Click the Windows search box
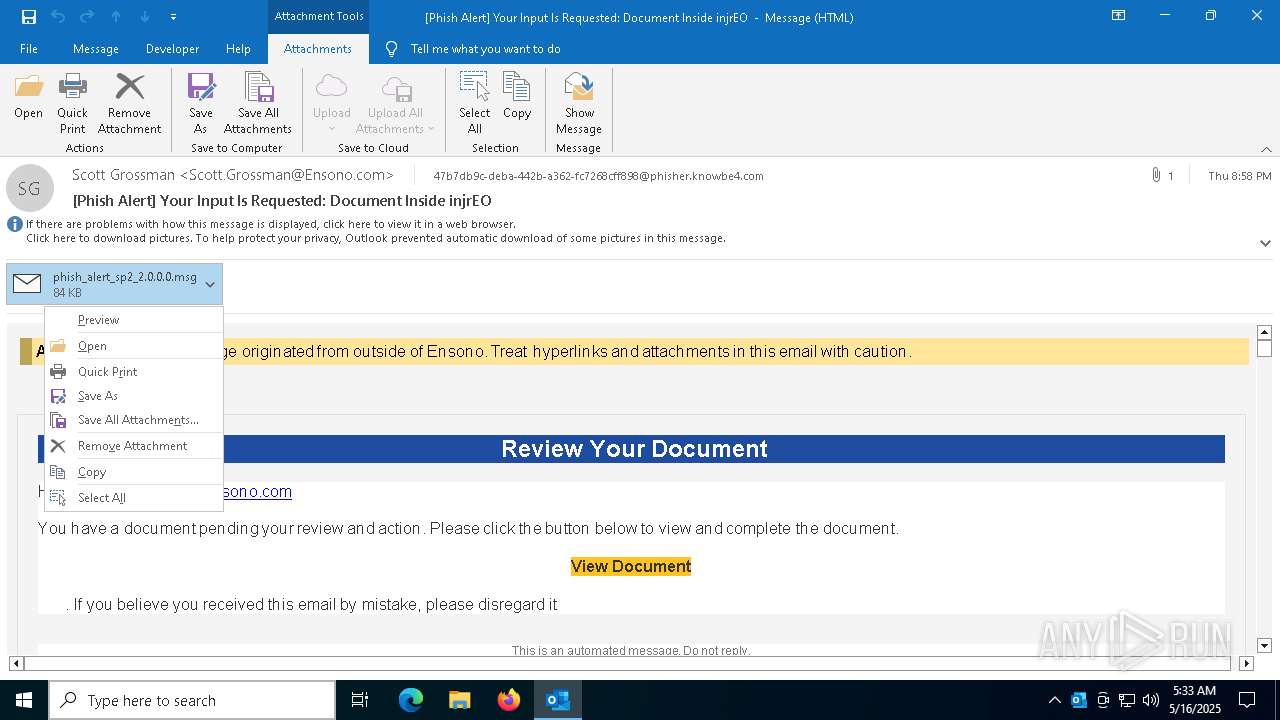1280x720 pixels. point(192,700)
